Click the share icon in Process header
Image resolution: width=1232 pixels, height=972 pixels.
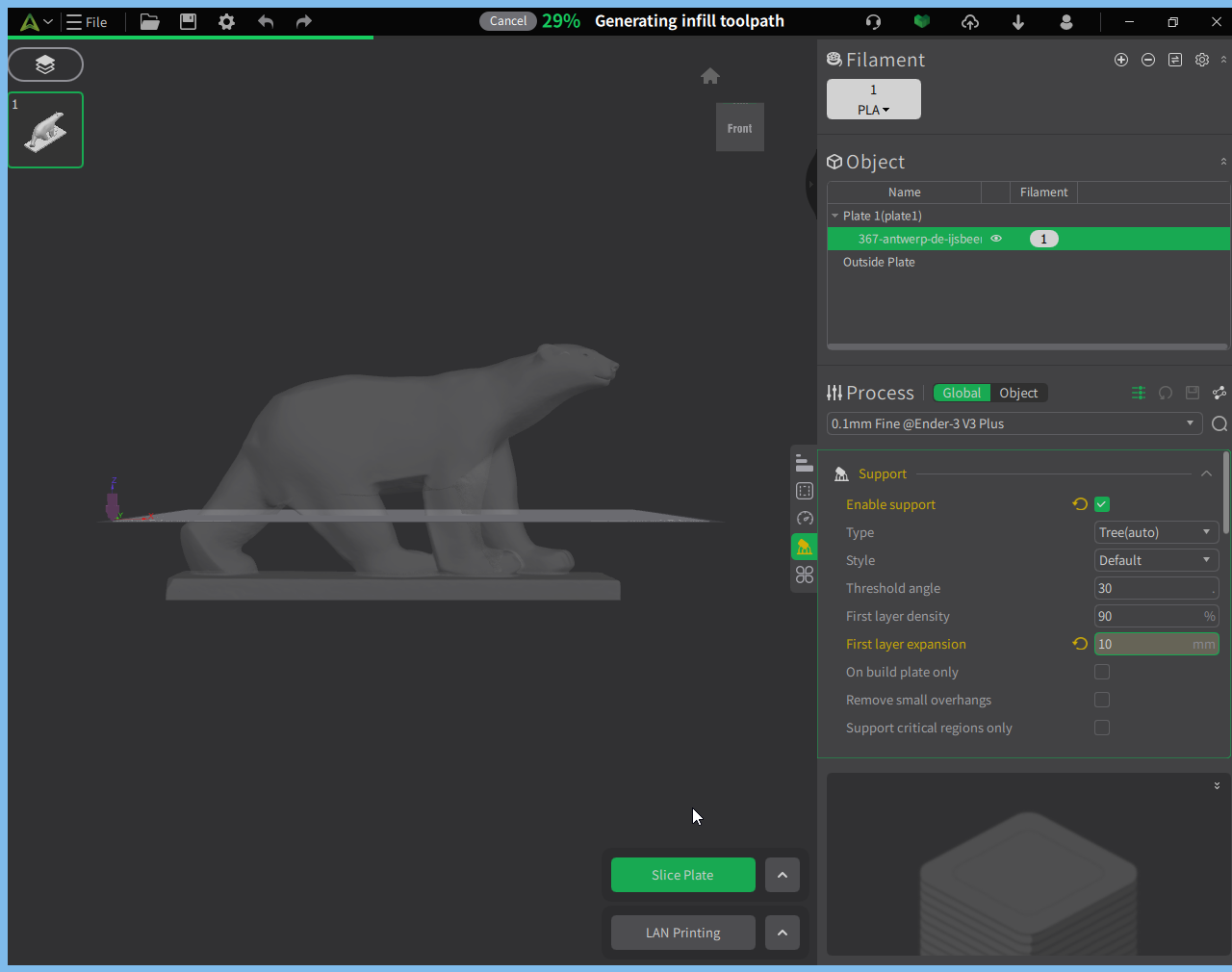click(x=1219, y=393)
